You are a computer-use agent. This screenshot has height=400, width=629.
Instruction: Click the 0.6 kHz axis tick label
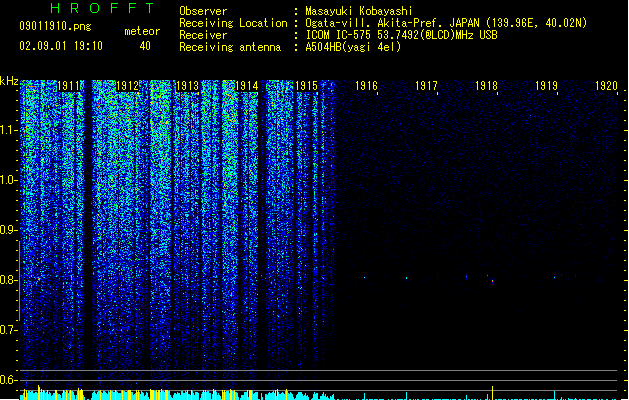[x=8, y=380]
